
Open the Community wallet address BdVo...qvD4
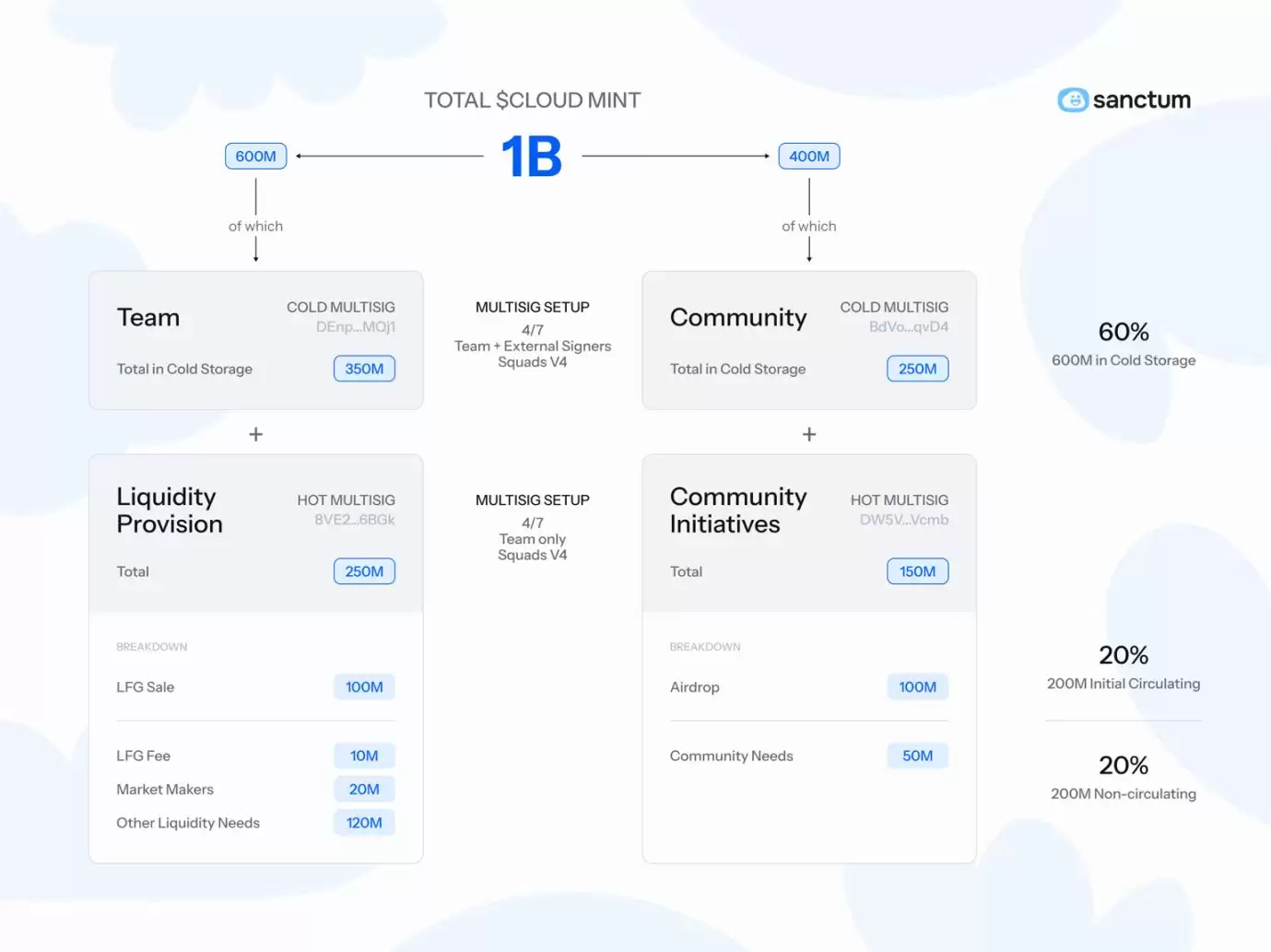click(x=908, y=327)
